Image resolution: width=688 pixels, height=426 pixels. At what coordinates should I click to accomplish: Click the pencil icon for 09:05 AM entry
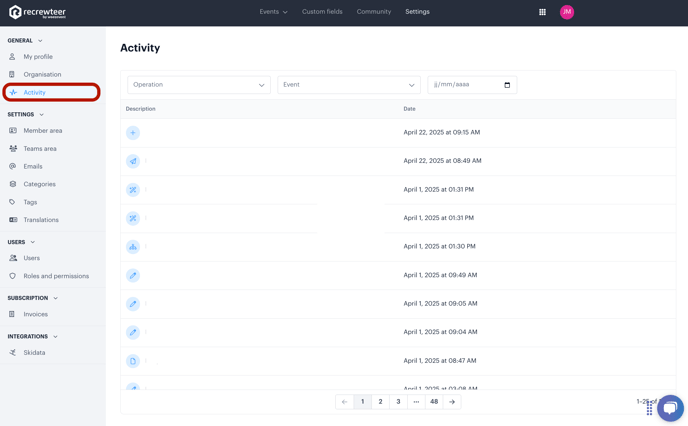(133, 304)
